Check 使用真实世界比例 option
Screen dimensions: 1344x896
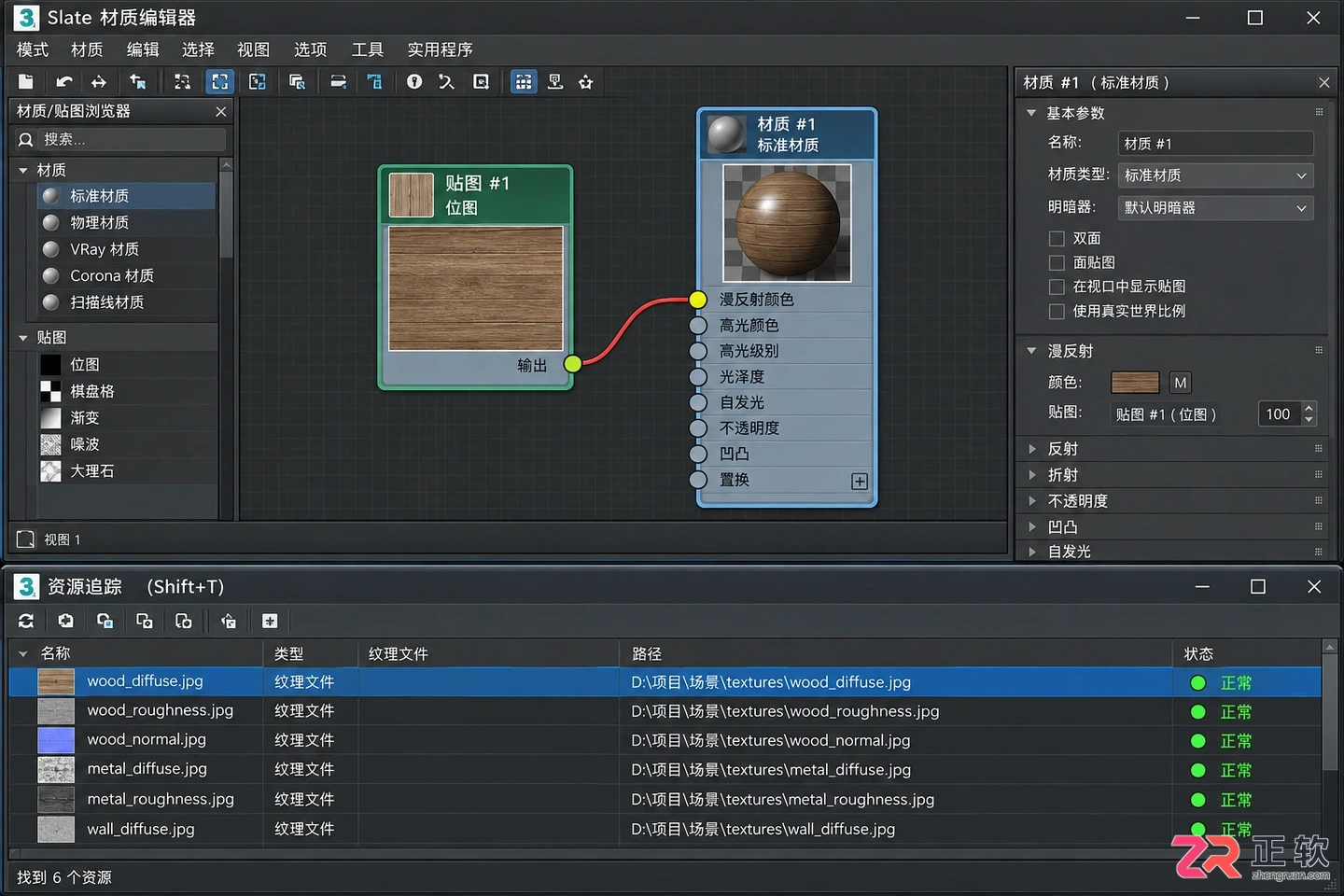point(1057,311)
